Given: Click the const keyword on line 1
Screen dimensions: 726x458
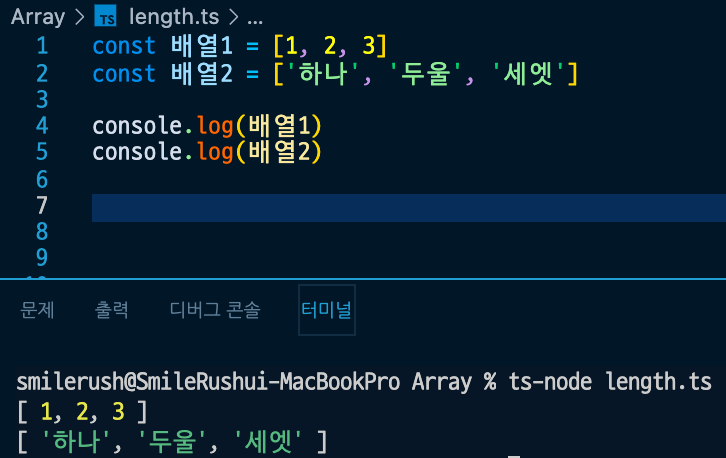Looking at the screenshot, I should coord(124,46).
